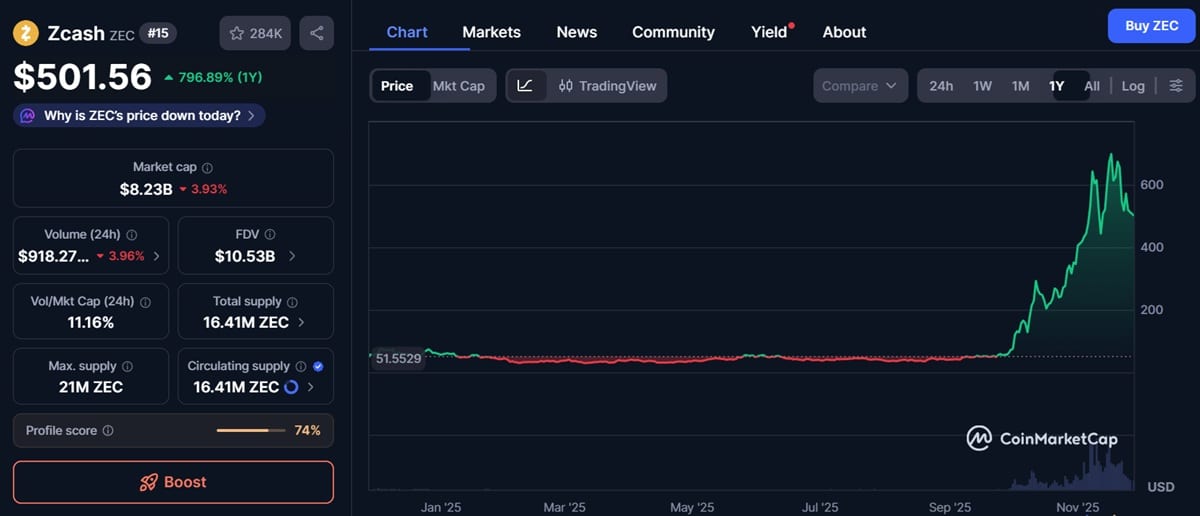Click the Buy ZEC button
The width and height of the screenshot is (1200, 516).
click(x=1151, y=26)
